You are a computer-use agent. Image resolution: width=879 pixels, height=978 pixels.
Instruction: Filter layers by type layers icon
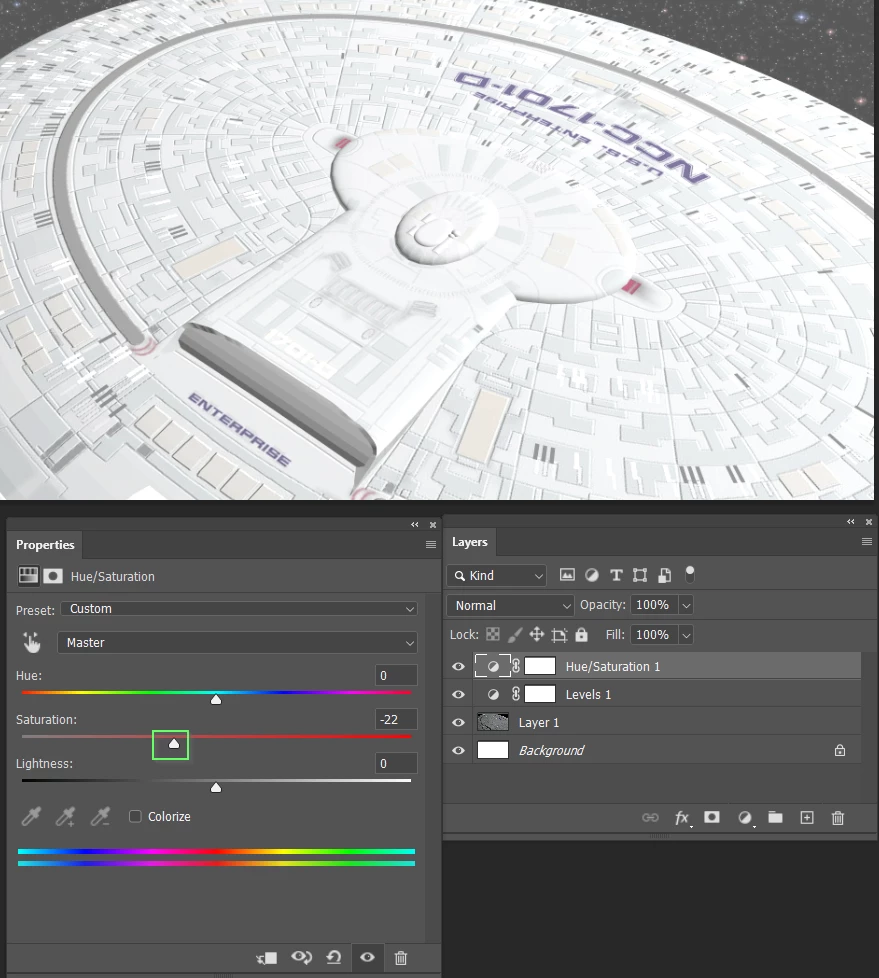click(x=616, y=574)
